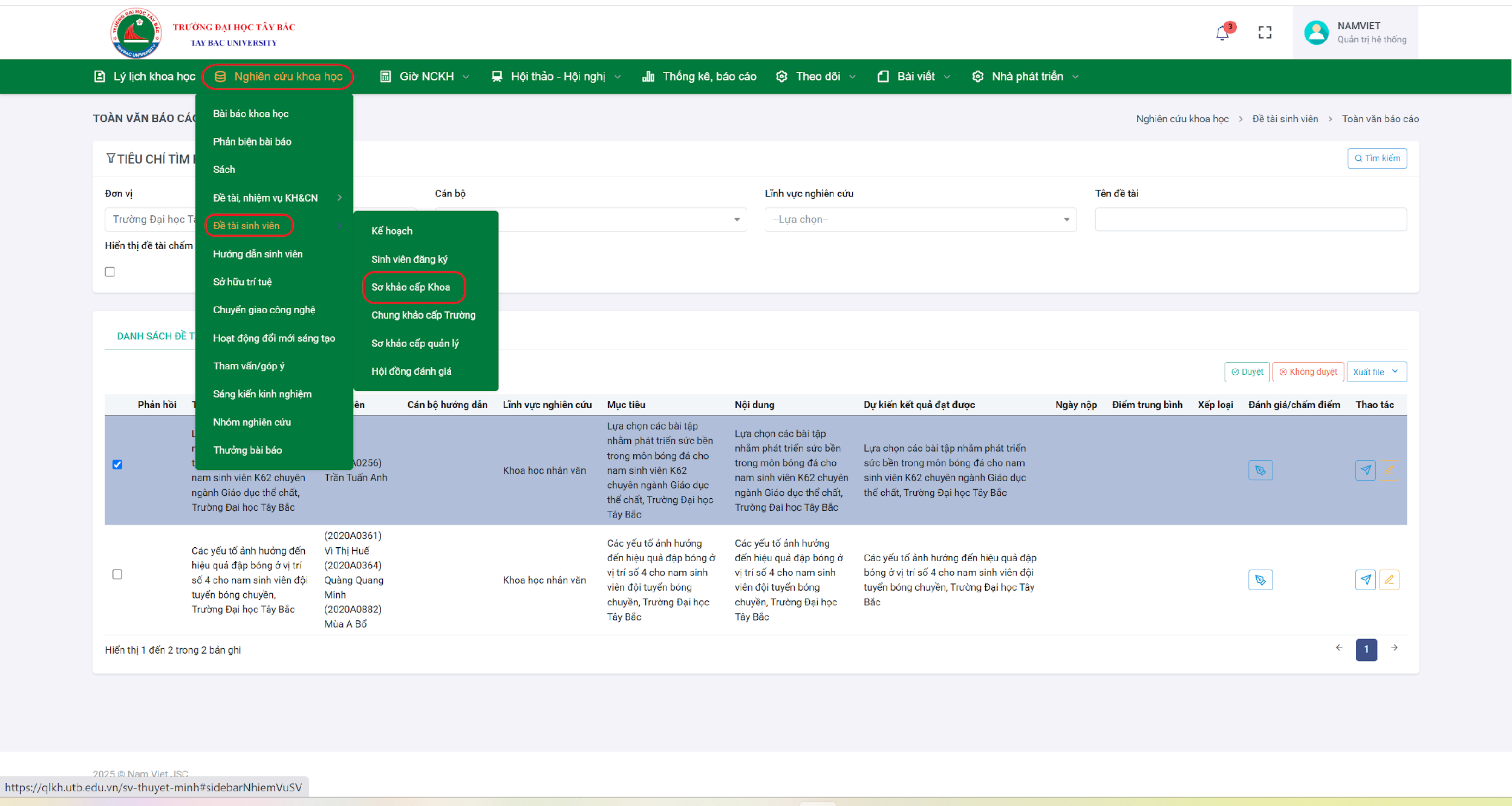This screenshot has height=806, width=1512.
Task: Select Hội đồng đánh giá submenu item
Action: [x=411, y=371]
